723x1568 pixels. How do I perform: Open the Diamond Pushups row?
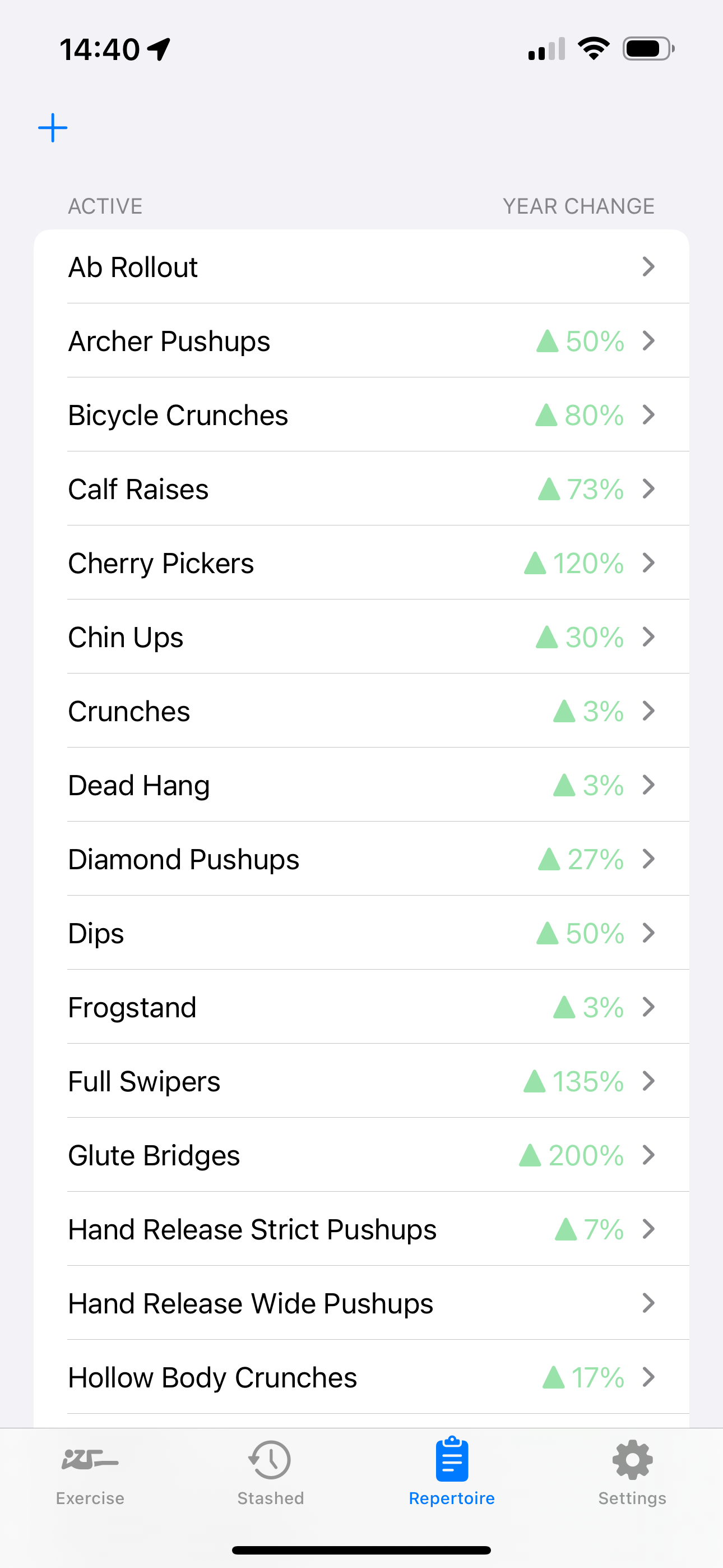point(361,859)
